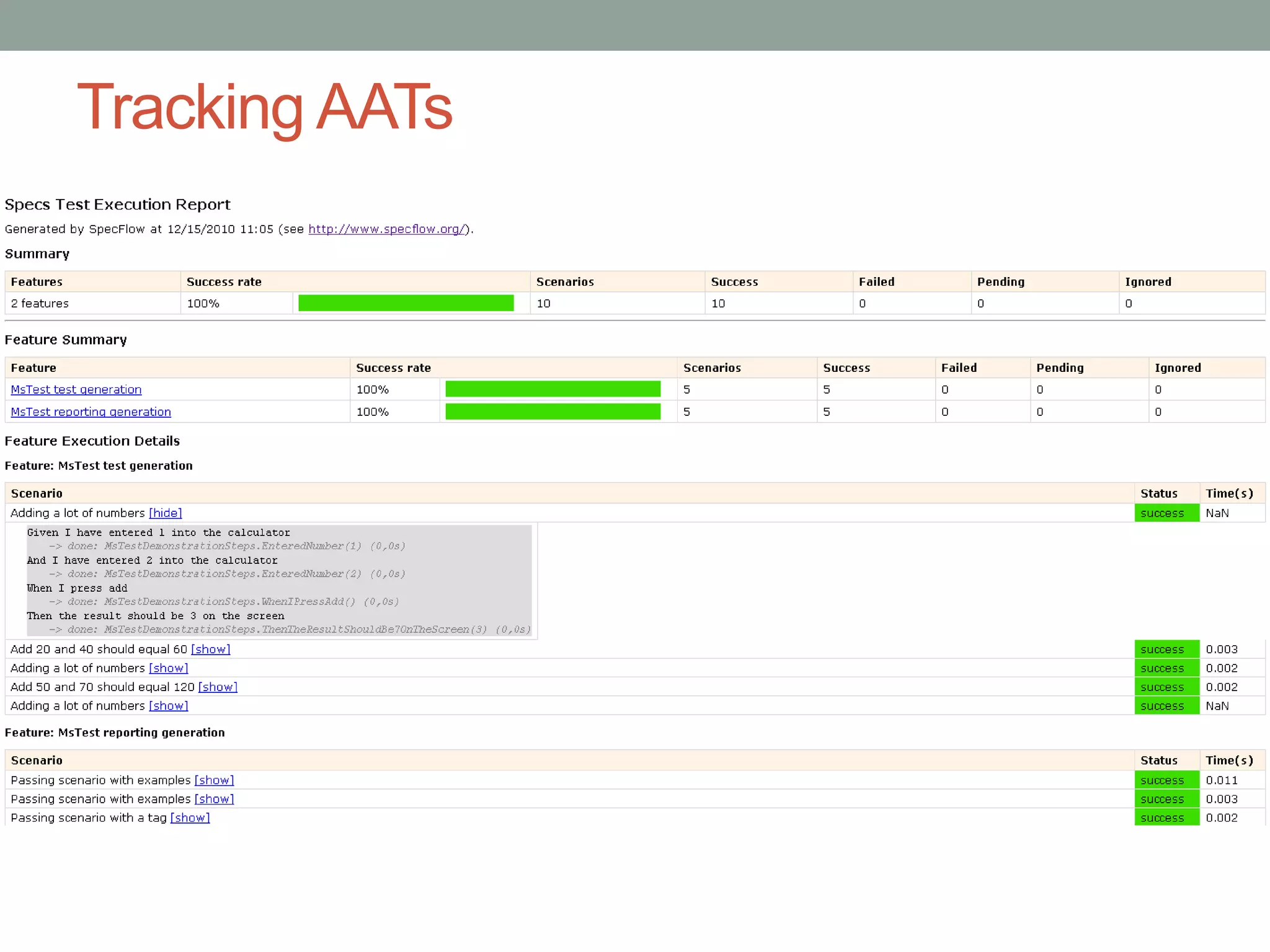
Task: Click the success status of Add 50 and 70
Action: point(1167,687)
